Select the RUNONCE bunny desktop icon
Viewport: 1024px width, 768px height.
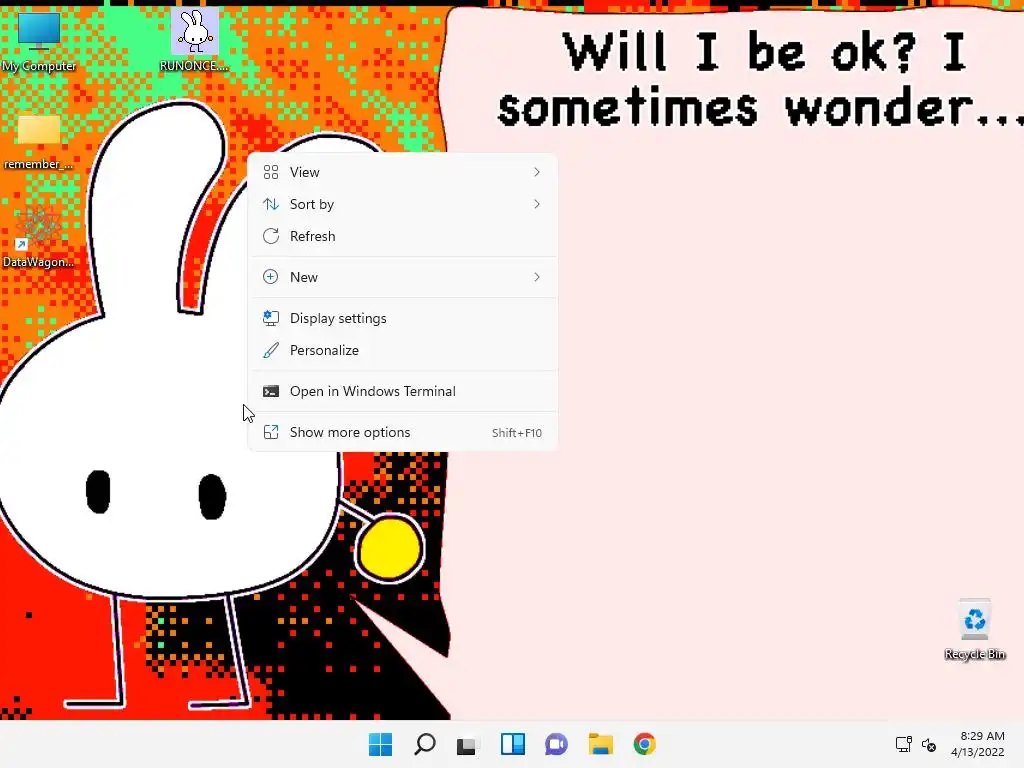click(x=194, y=40)
